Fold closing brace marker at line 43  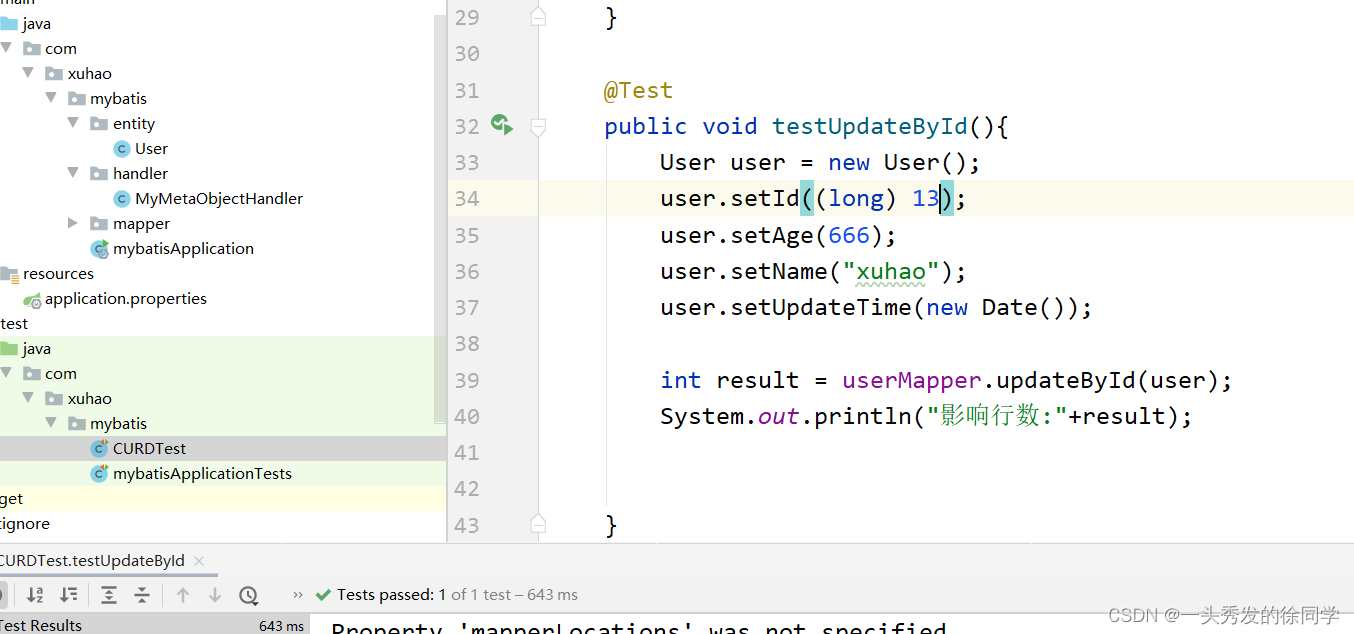[538, 524]
